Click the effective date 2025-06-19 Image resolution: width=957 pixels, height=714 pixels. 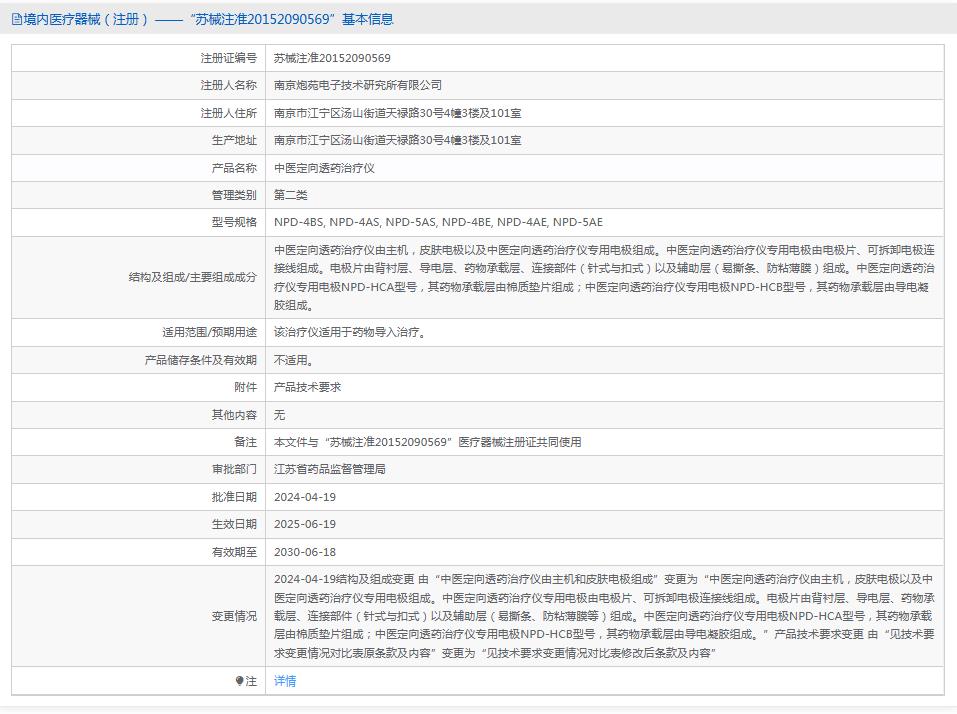305,524
